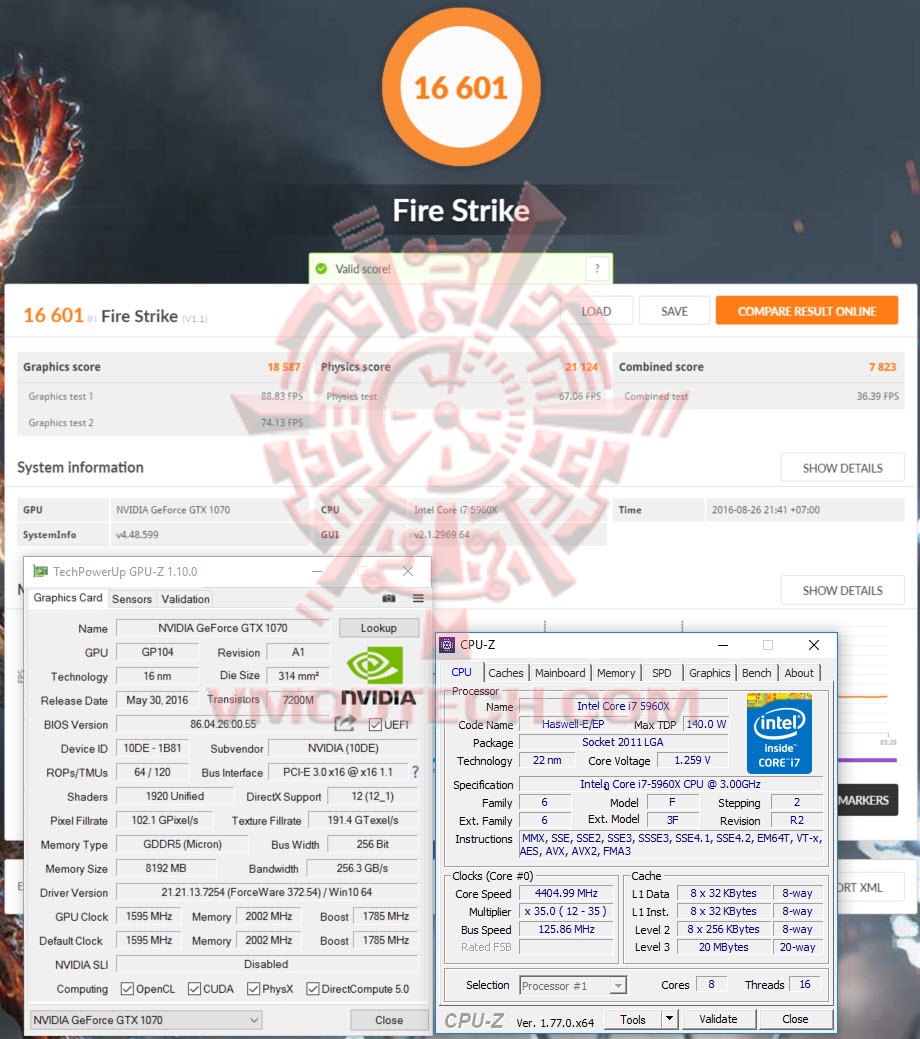Click COMPARE RESULT ONLINE button
The width and height of the screenshot is (920, 1039).
807,311
